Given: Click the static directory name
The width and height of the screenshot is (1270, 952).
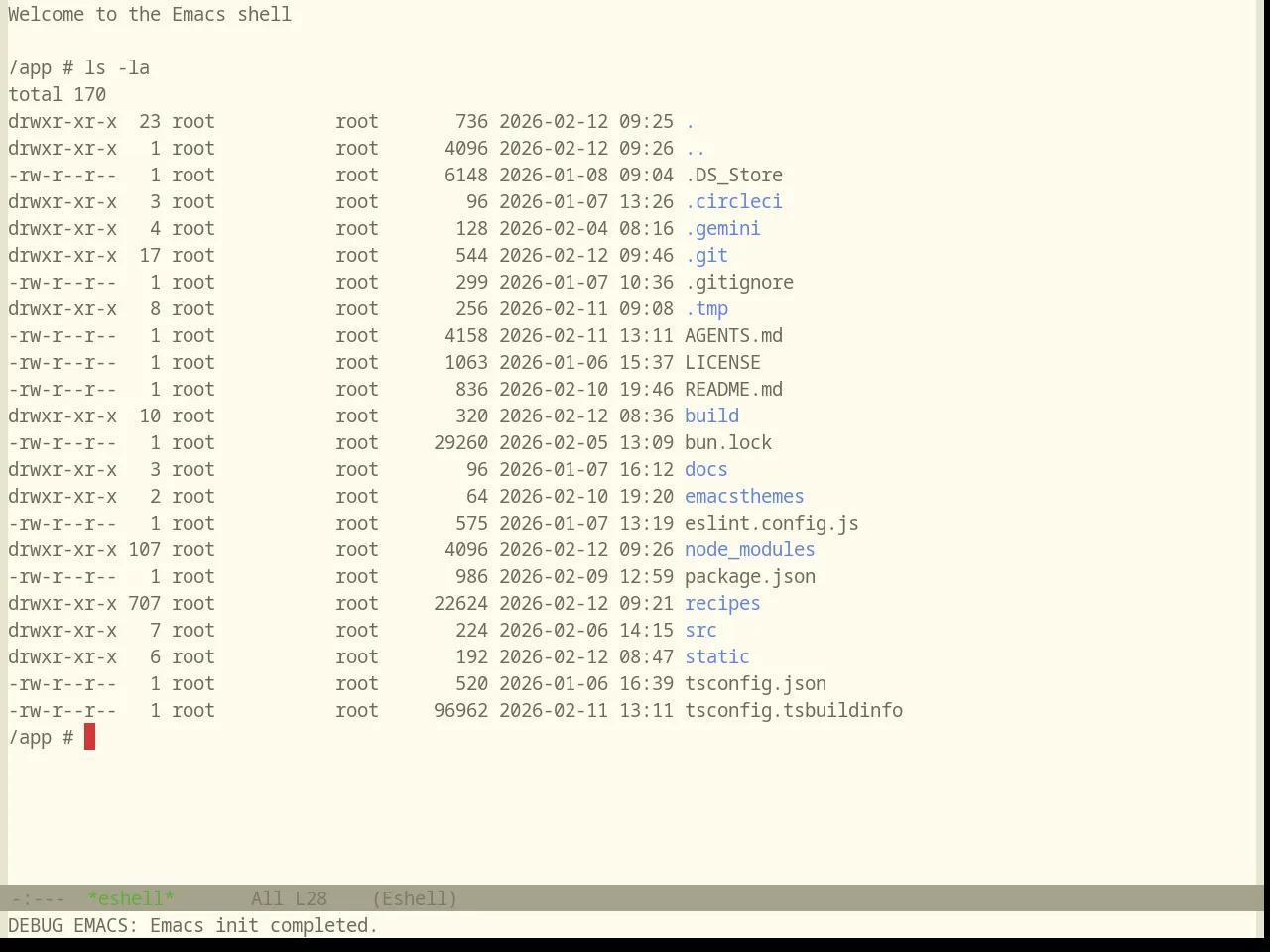Looking at the screenshot, I should (717, 656).
